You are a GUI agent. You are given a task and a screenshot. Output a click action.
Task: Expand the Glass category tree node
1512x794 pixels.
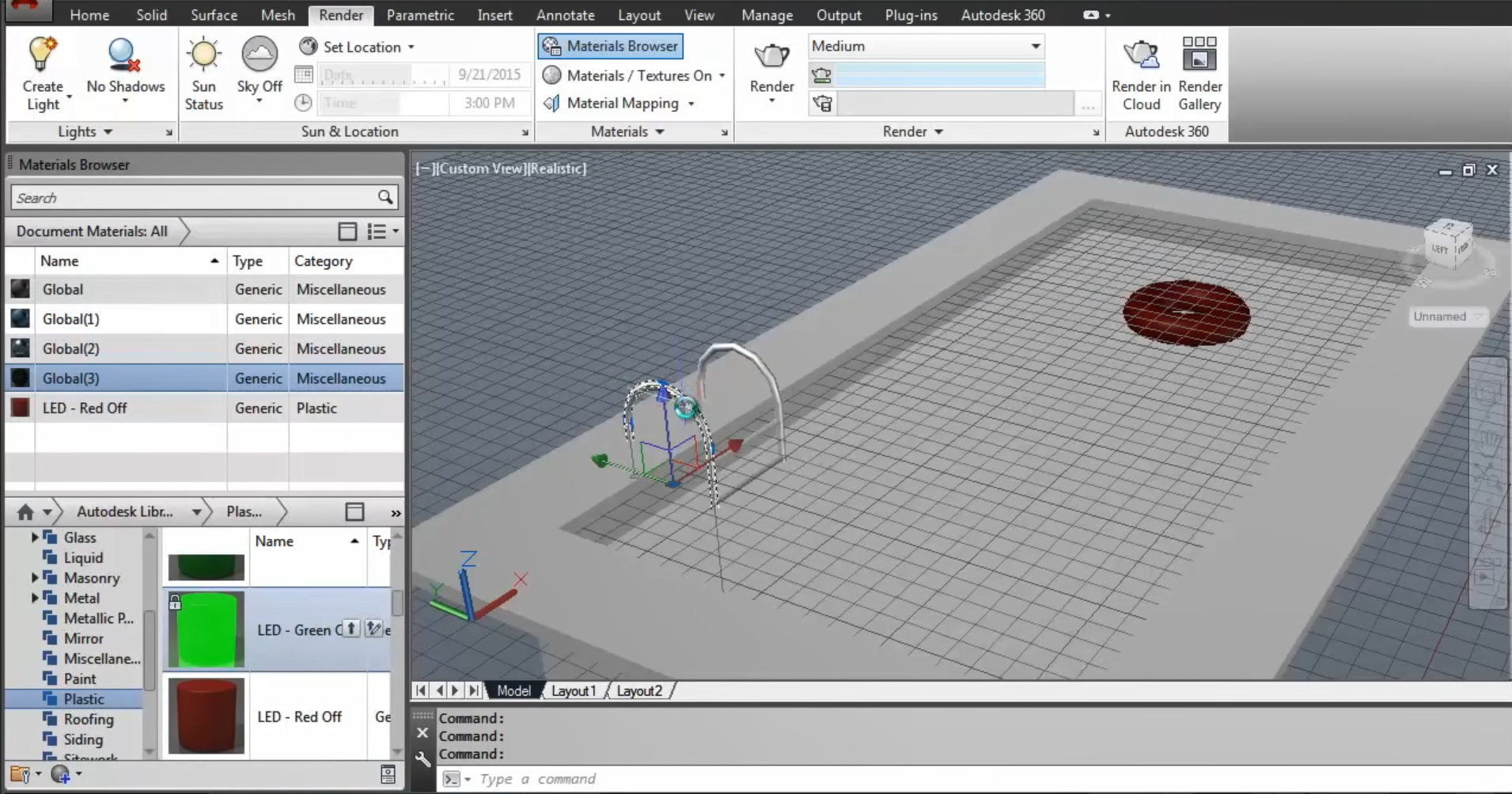click(35, 538)
